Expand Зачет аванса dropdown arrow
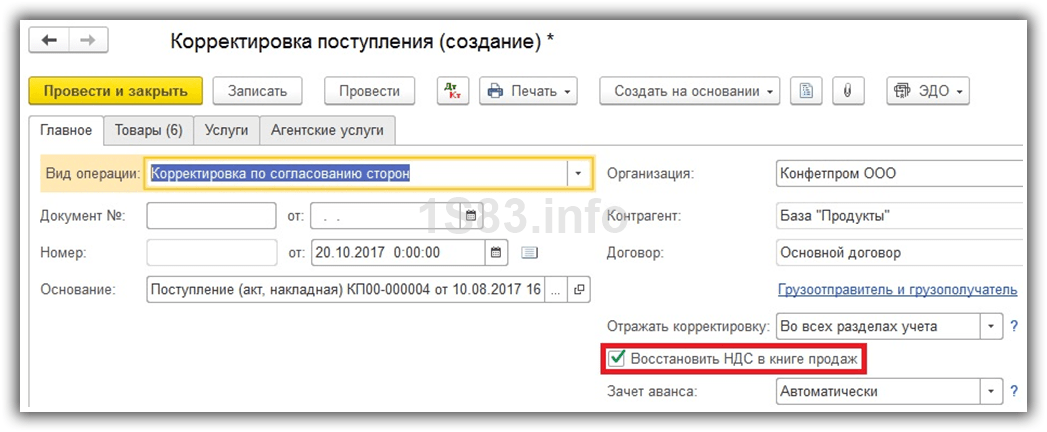This screenshot has width=1047, height=432. pyautogui.click(x=991, y=391)
